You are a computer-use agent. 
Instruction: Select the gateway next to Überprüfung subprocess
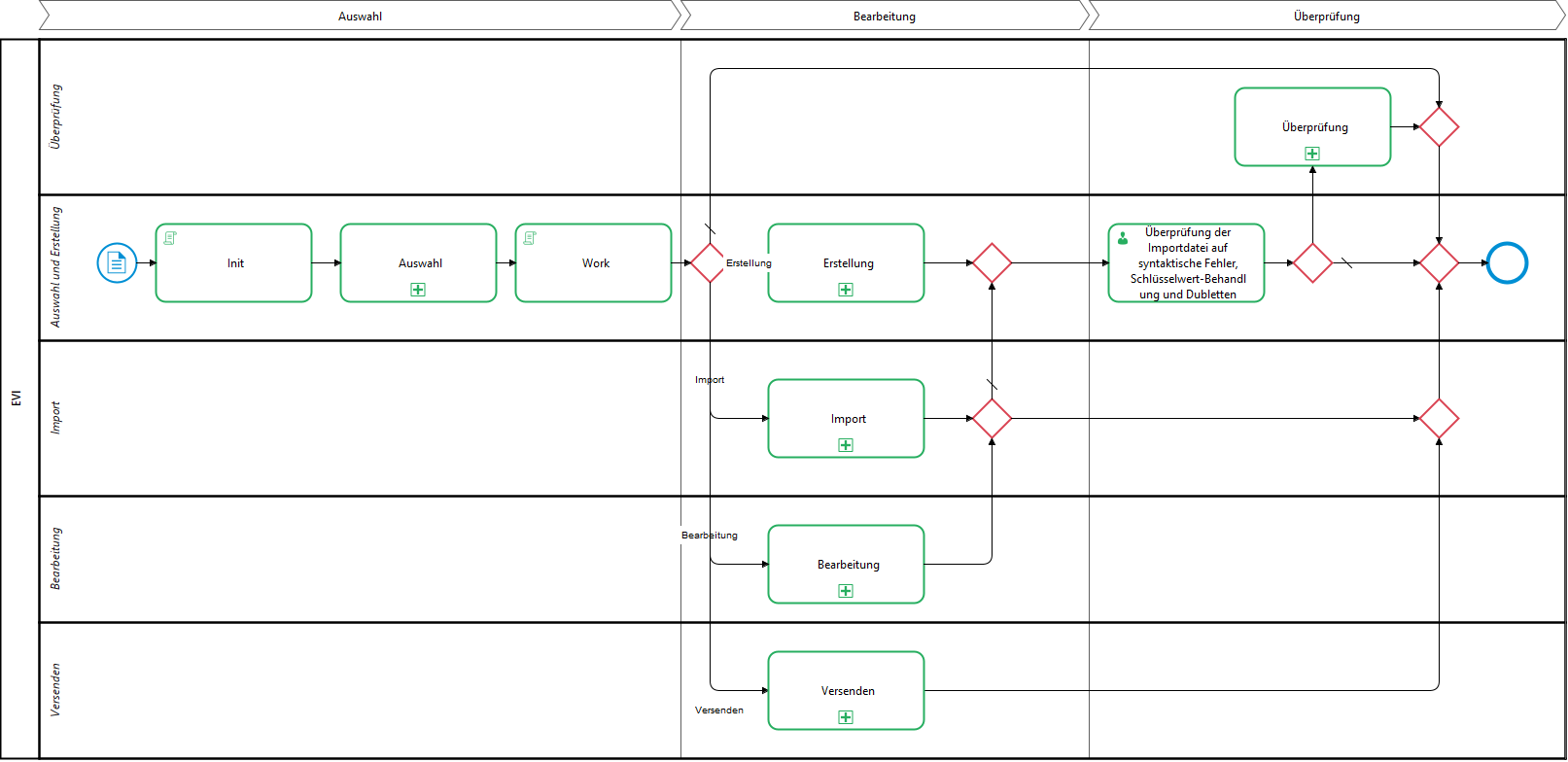coord(1439,127)
